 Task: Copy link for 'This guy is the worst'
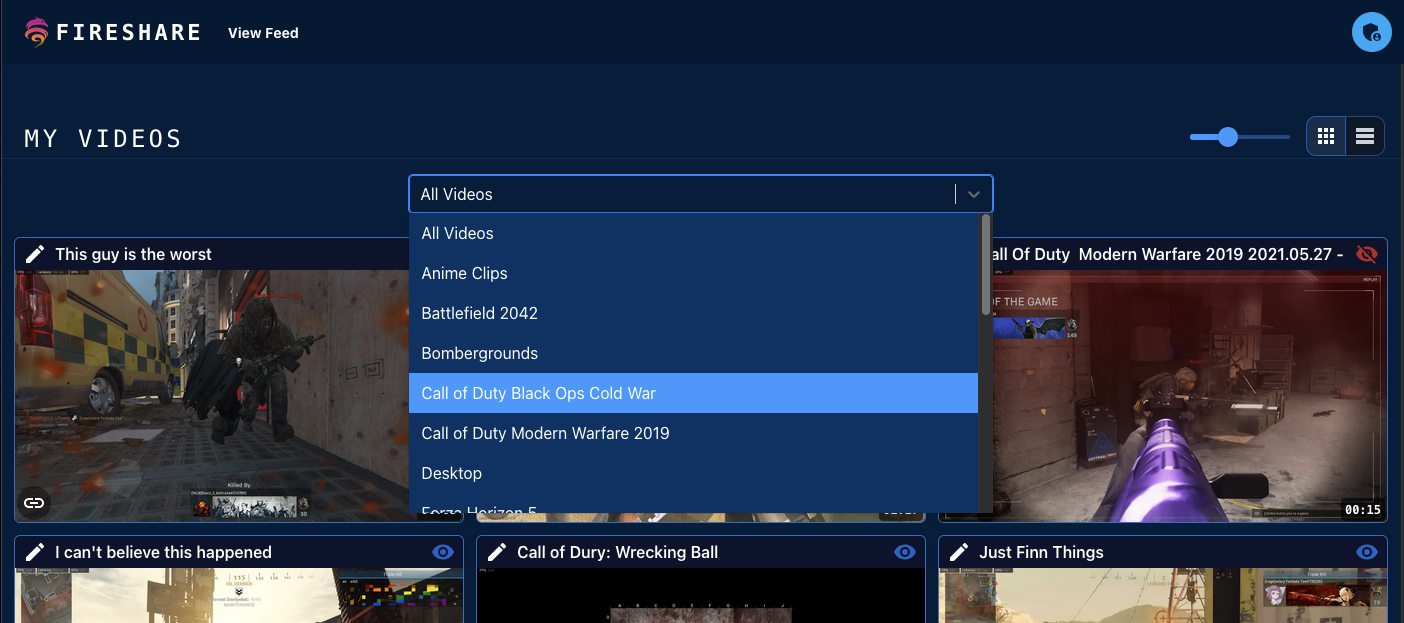[34, 502]
